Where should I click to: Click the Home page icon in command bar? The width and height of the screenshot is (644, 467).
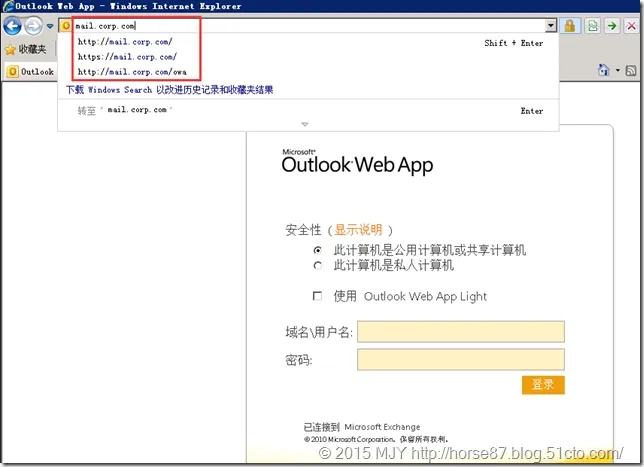tap(603, 70)
